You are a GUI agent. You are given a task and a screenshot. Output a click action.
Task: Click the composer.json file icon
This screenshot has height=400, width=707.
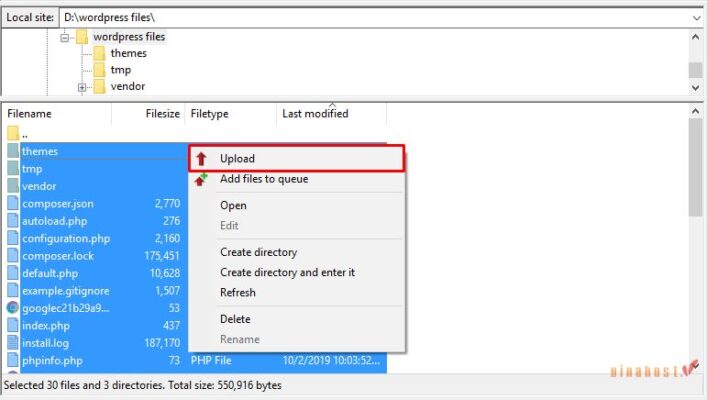(x=13, y=203)
